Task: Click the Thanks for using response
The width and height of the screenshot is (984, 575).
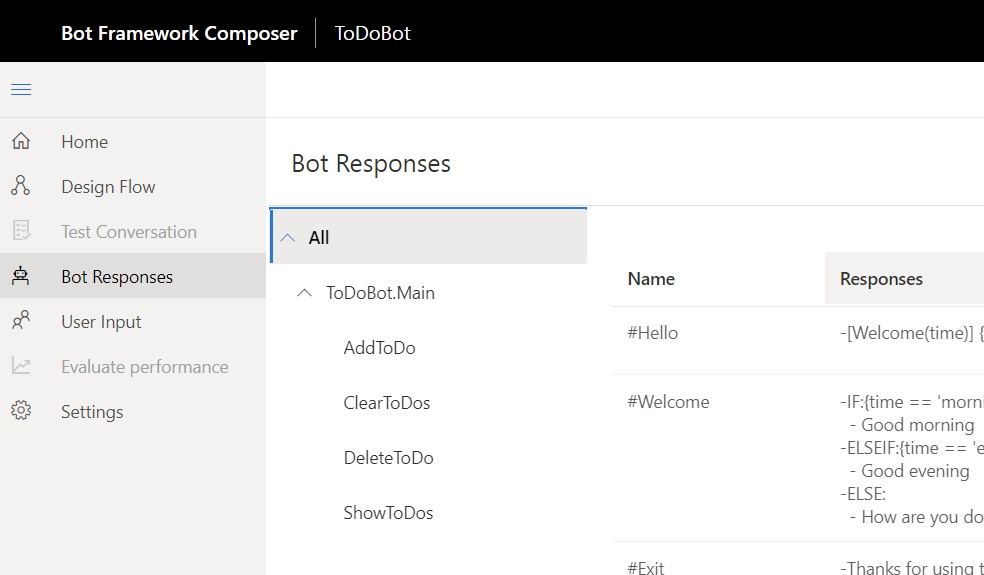Action: pos(912,569)
